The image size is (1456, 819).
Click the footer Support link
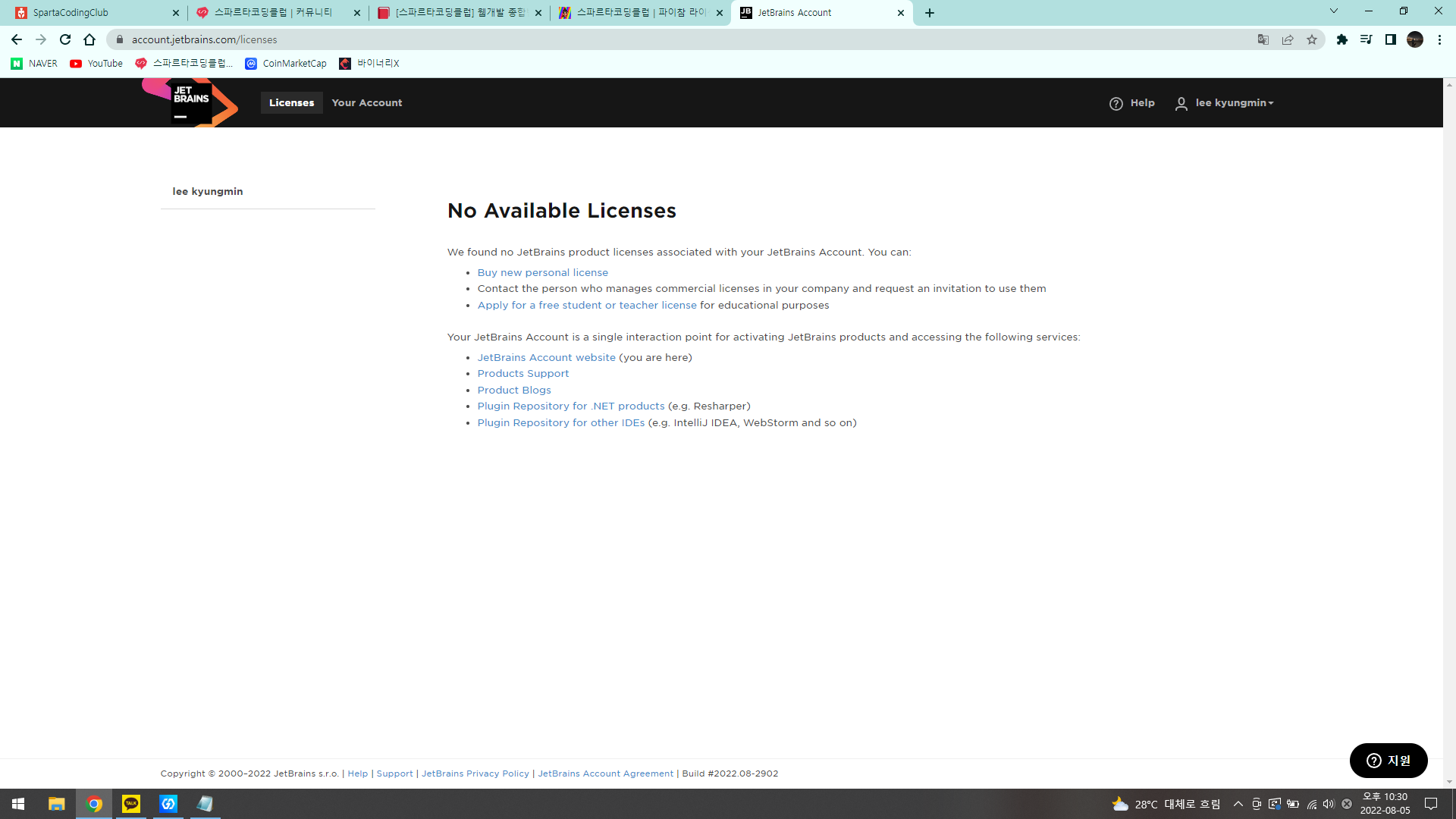(395, 774)
